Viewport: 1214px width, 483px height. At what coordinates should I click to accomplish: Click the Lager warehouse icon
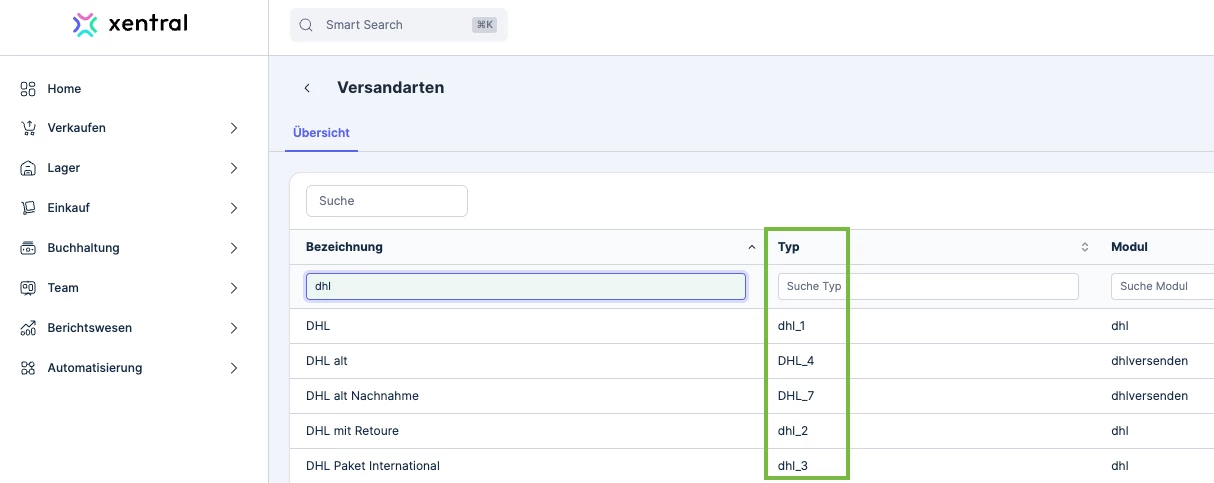[x=28, y=168]
